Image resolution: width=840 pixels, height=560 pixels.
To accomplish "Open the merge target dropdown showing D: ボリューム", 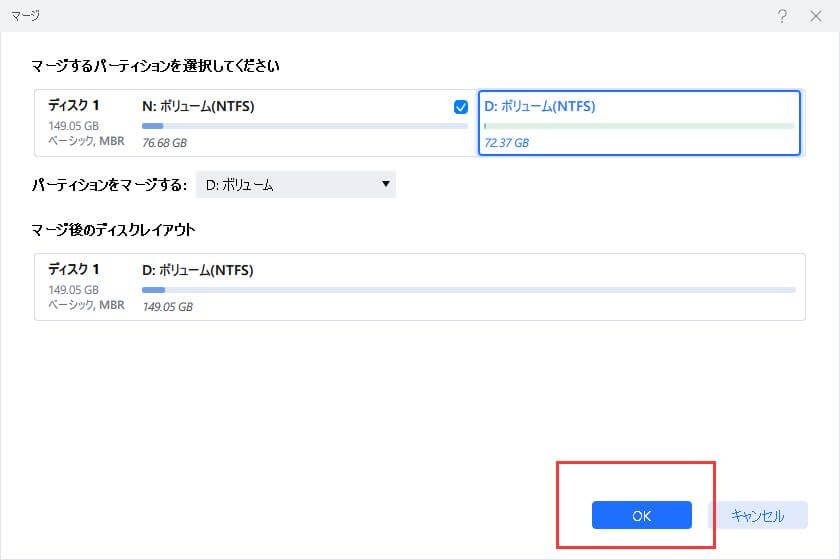I will click(x=296, y=185).
